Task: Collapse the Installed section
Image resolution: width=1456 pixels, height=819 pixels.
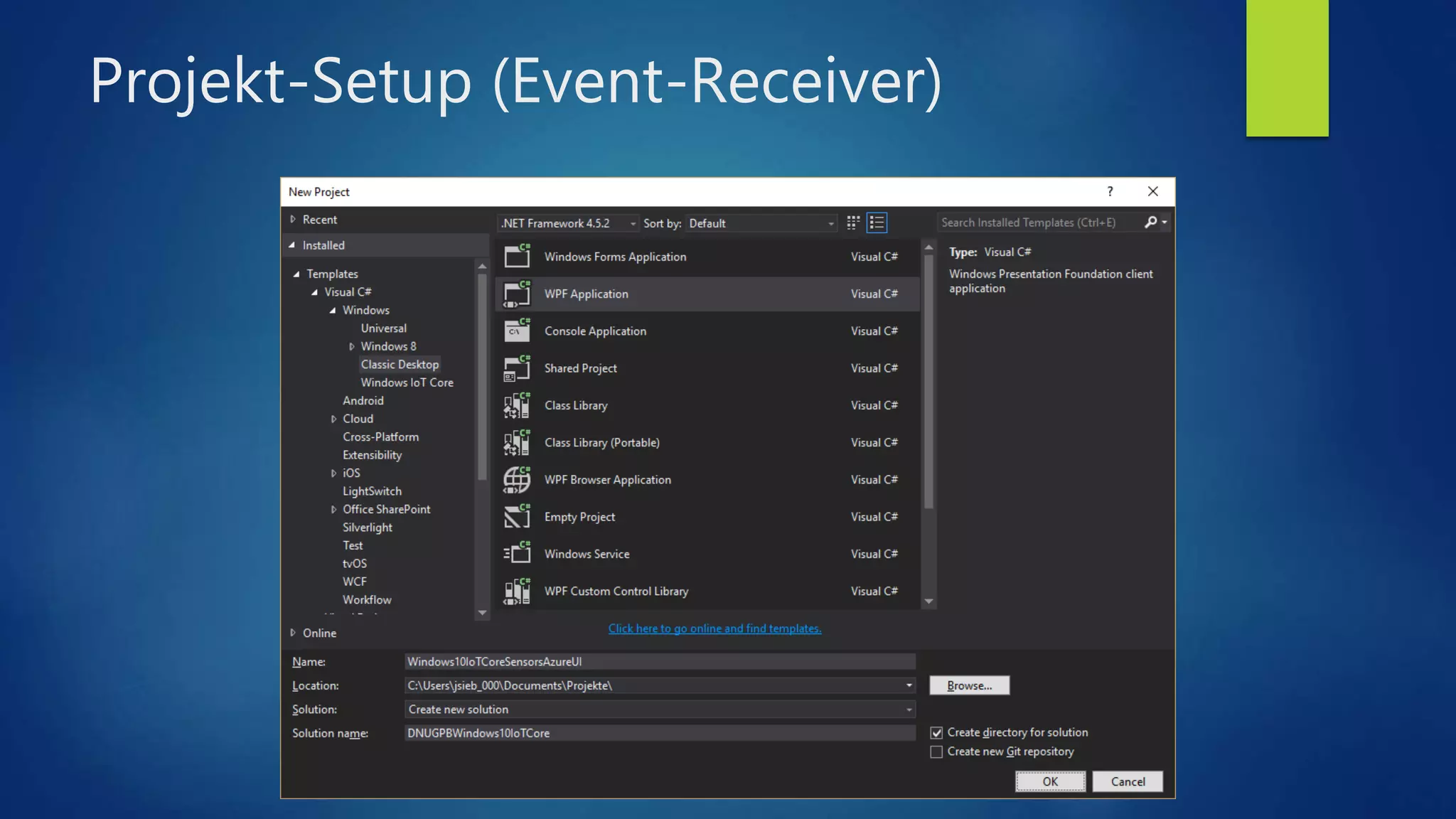Action: 292,245
